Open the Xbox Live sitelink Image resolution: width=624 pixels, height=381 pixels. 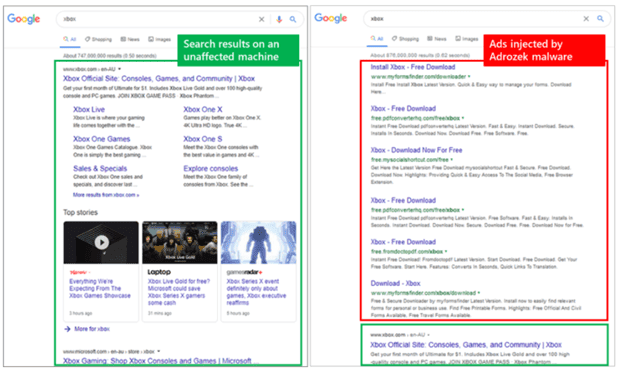tap(89, 109)
